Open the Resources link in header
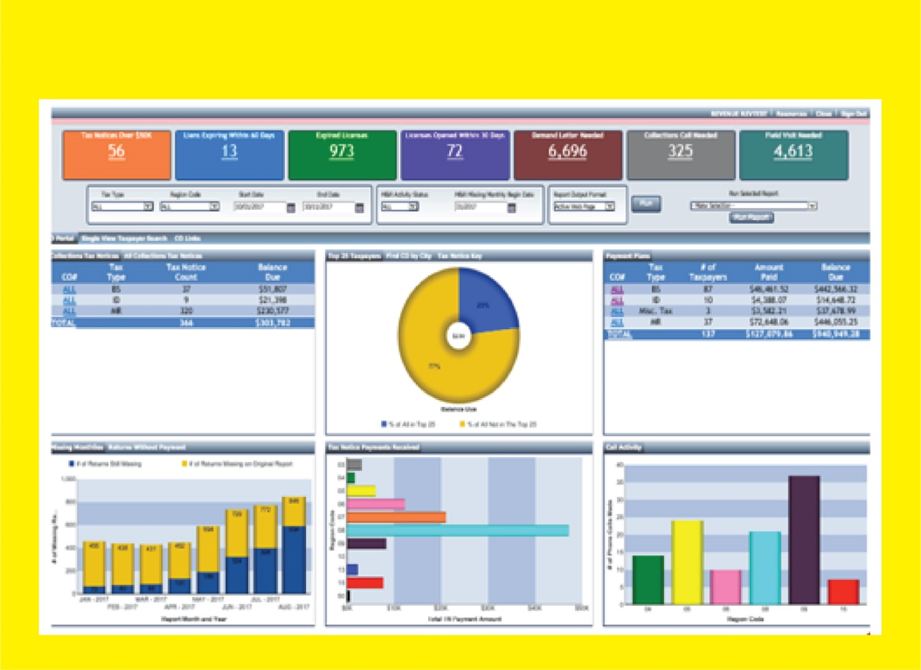 (x=792, y=114)
